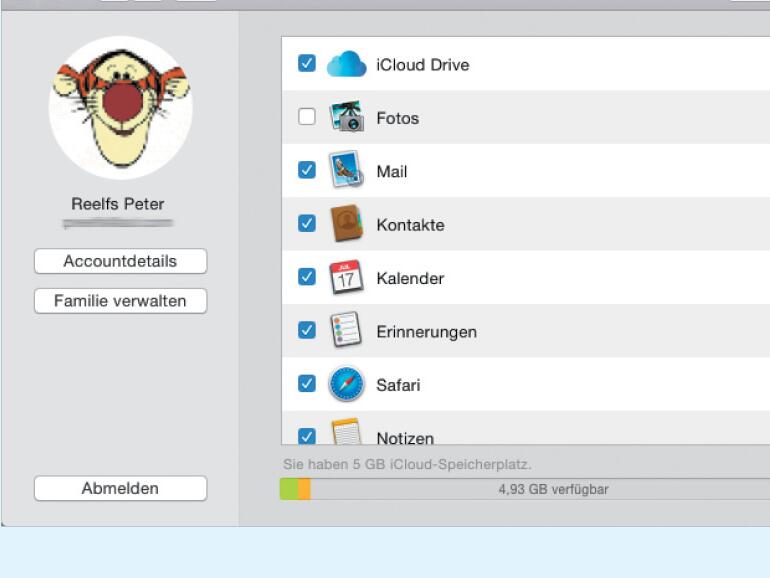The width and height of the screenshot is (770, 578).
Task: Open Accountdetails
Action: 120,261
